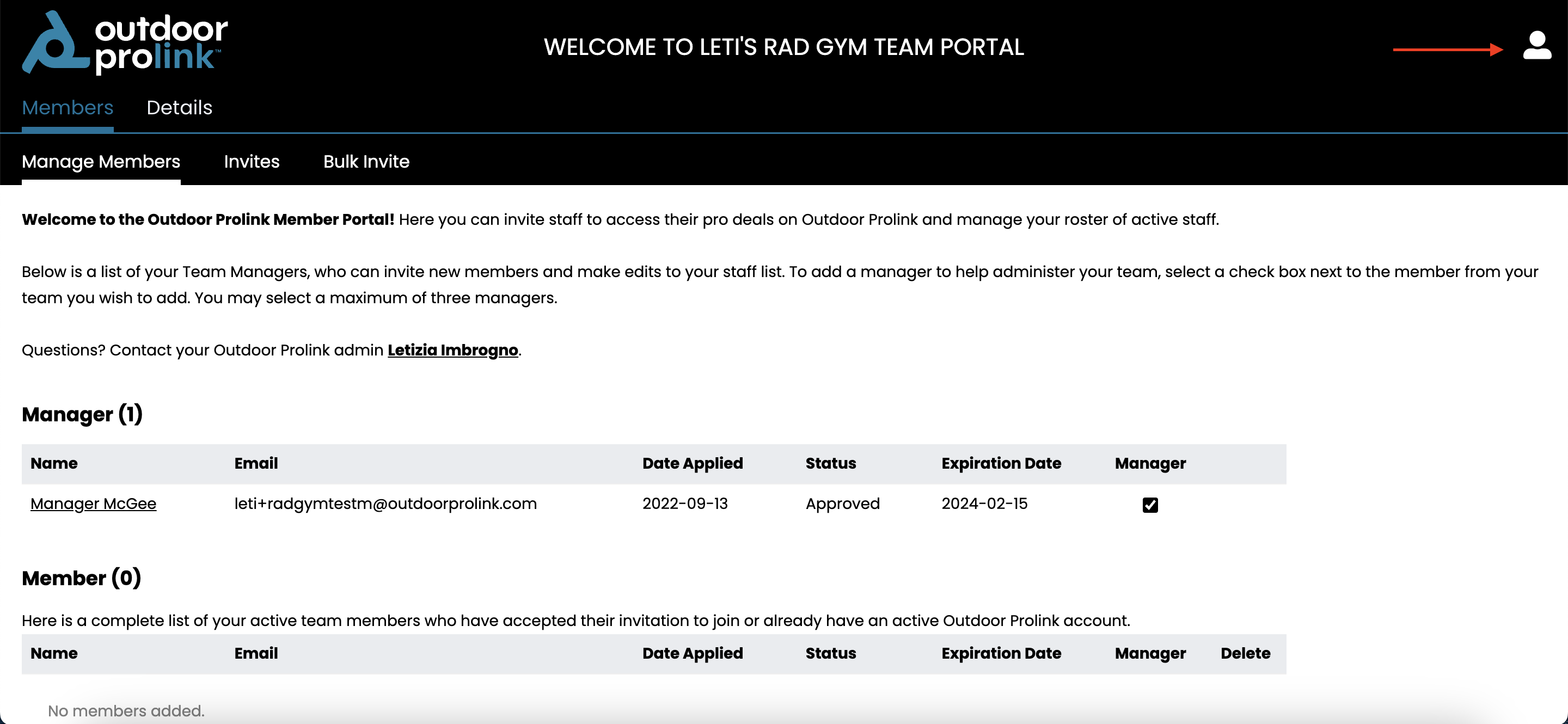
Task: Open the Invites sub-tab
Action: [252, 161]
